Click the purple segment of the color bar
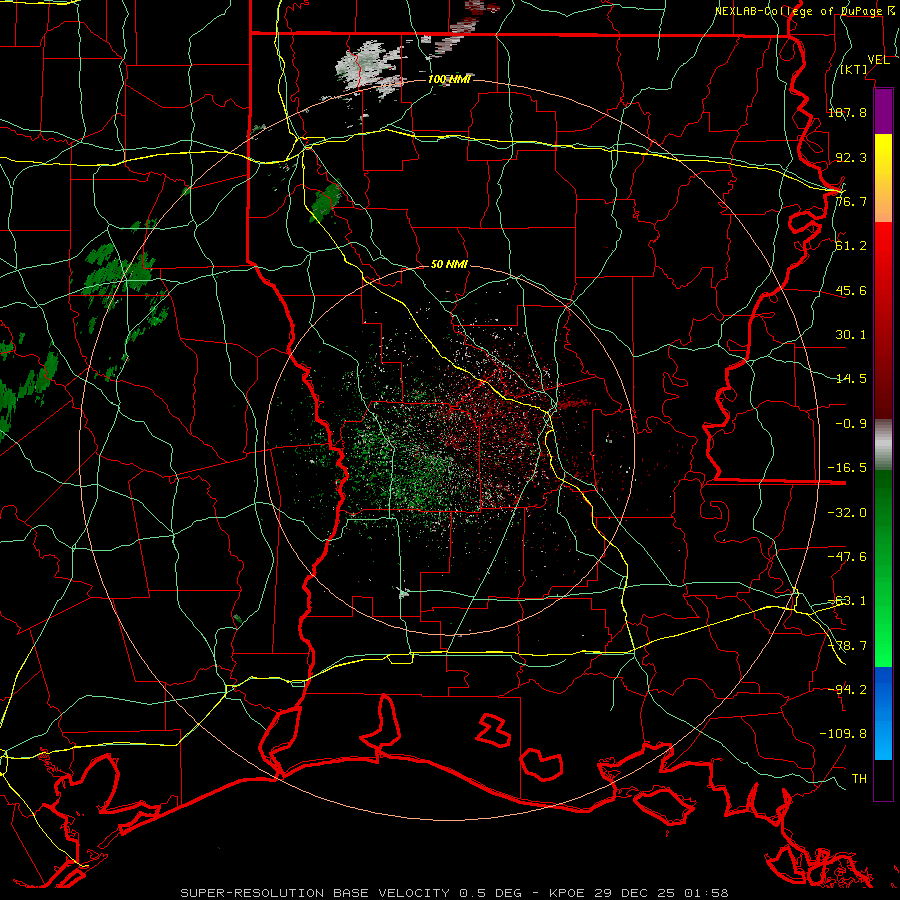 pos(883,112)
